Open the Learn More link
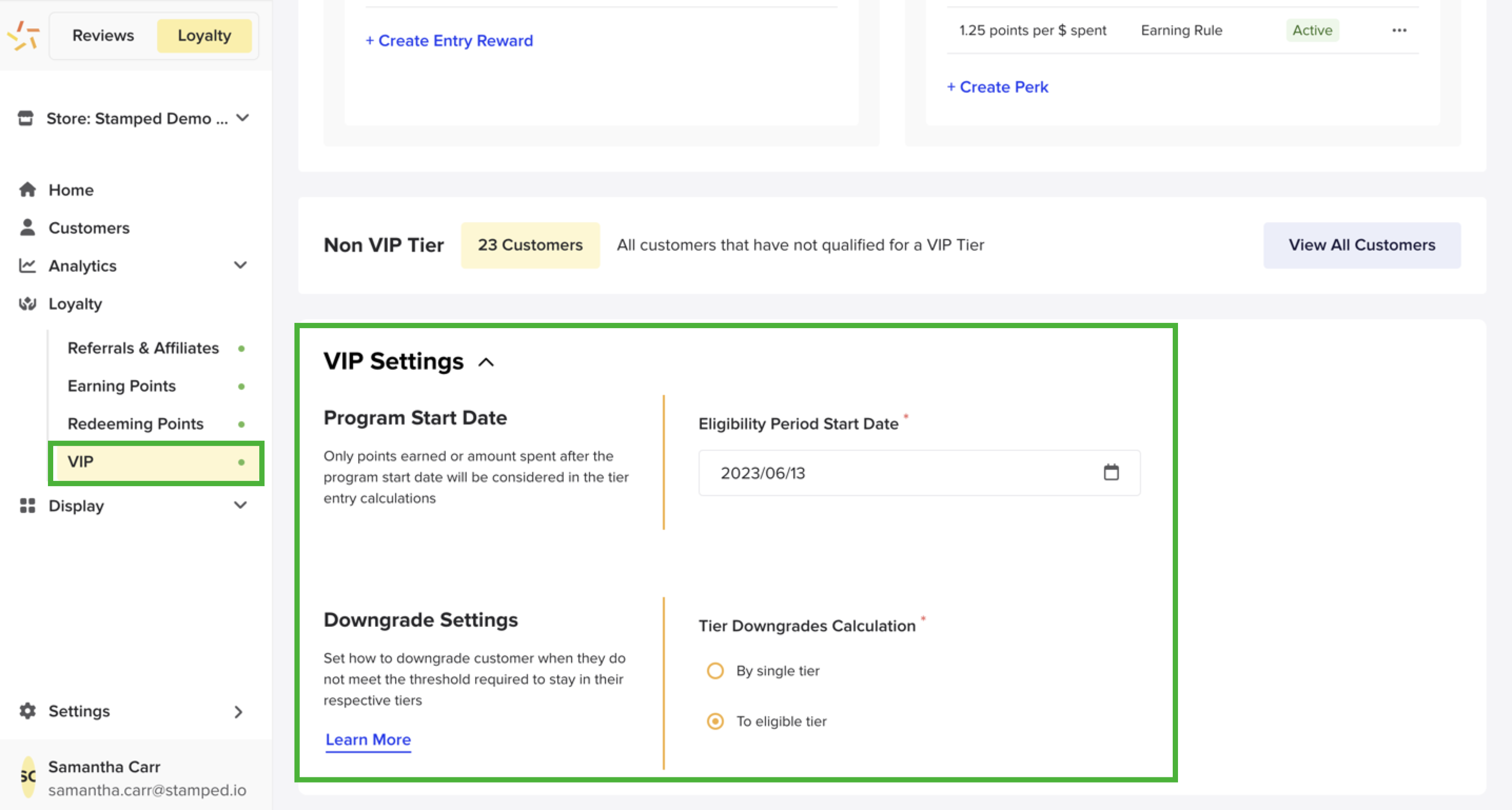1512x810 pixels. (368, 739)
